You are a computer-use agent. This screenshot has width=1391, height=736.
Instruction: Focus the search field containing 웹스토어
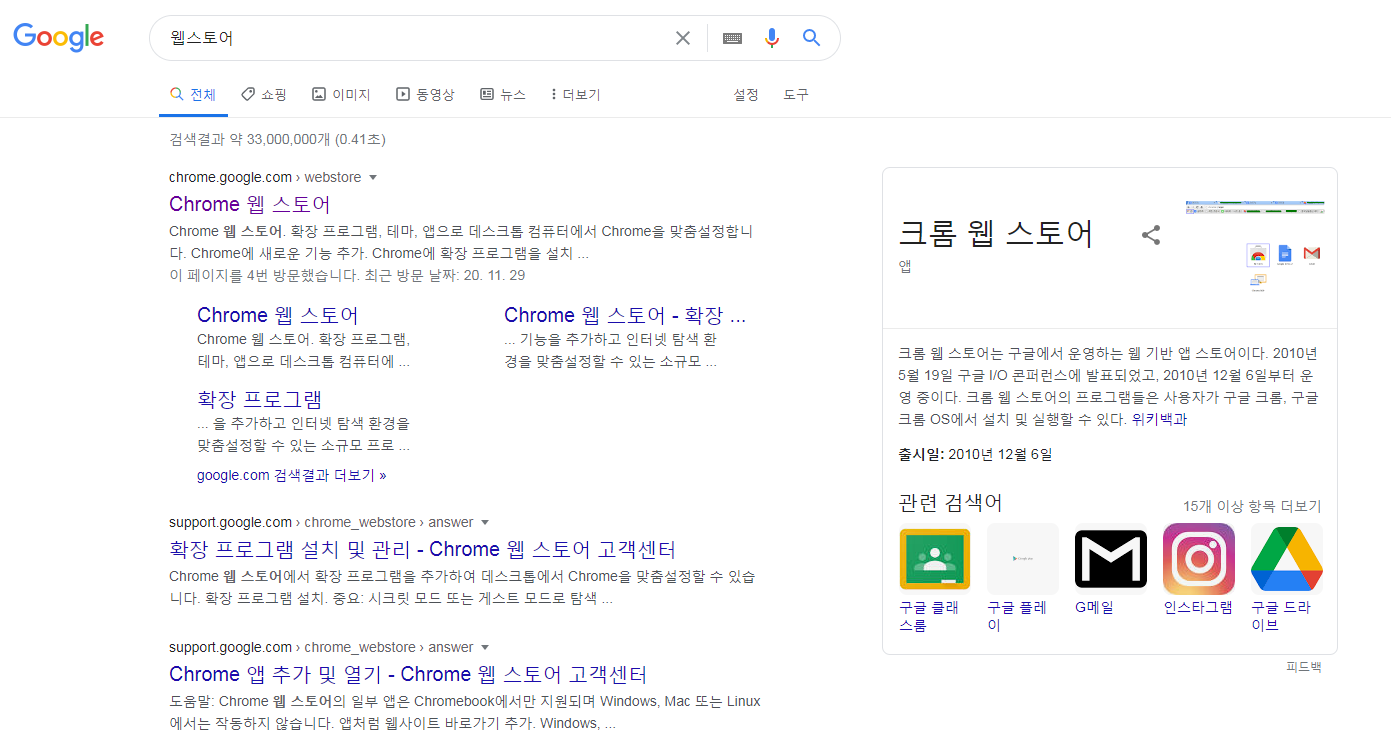pos(415,38)
